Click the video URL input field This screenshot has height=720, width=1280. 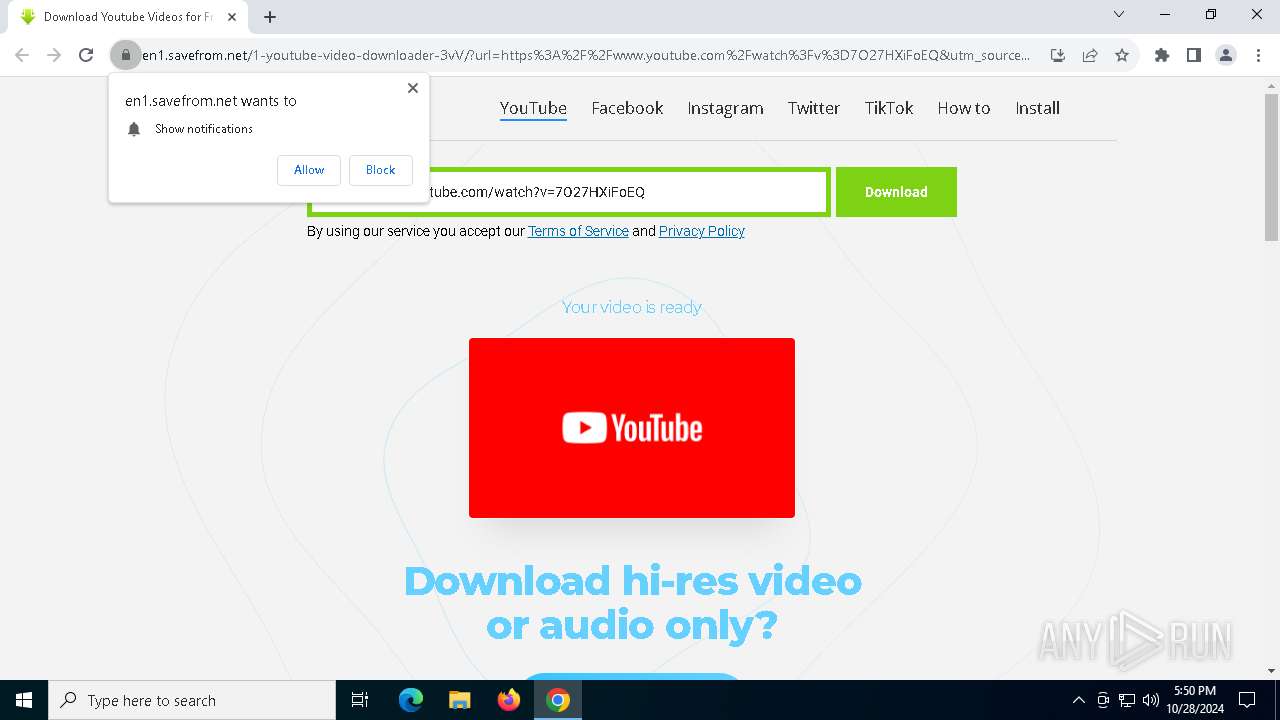[x=569, y=192]
